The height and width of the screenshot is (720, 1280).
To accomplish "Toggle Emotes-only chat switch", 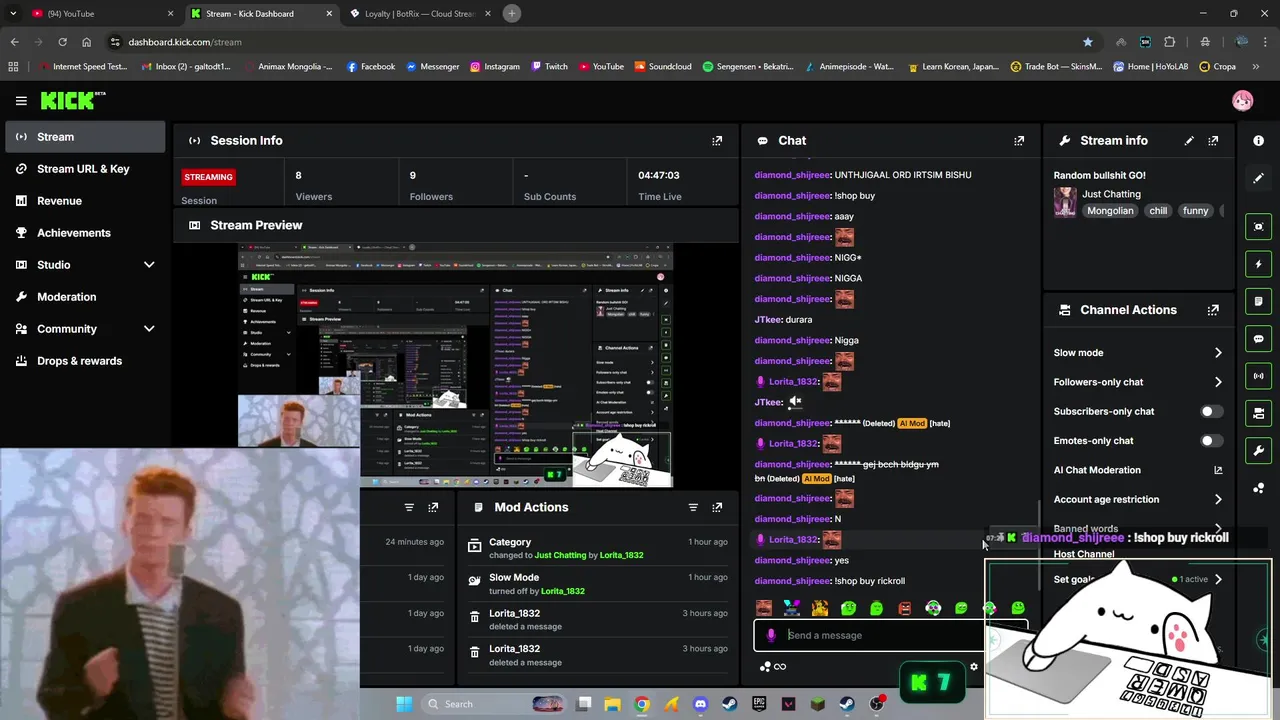I will pos(1211,441).
